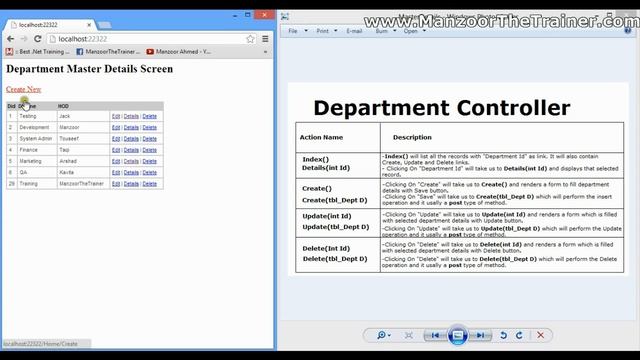Click the Photo Viewer window title icon
This screenshot has height=360, width=640.
pyautogui.click(x=285, y=16)
